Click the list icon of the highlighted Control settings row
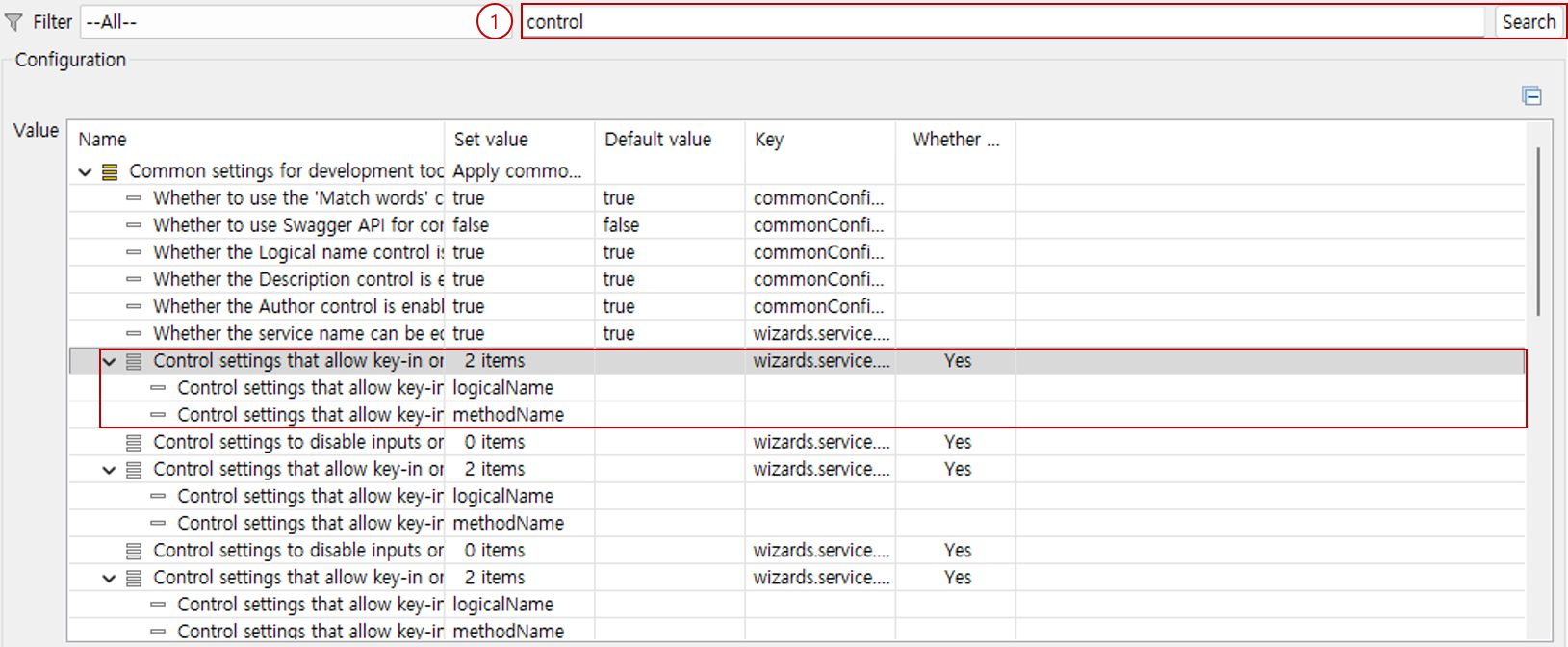This screenshot has height=647, width=1568. pyautogui.click(x=134, y=361)
